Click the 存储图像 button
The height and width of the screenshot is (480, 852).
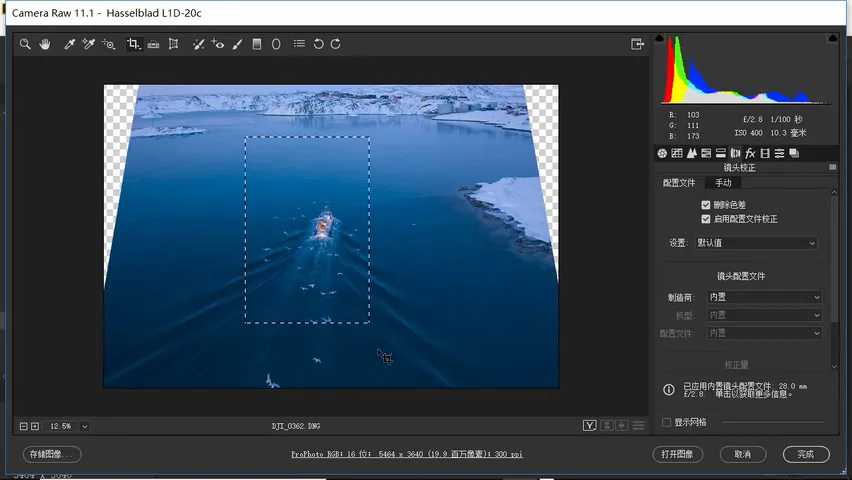tap(52, 454)
